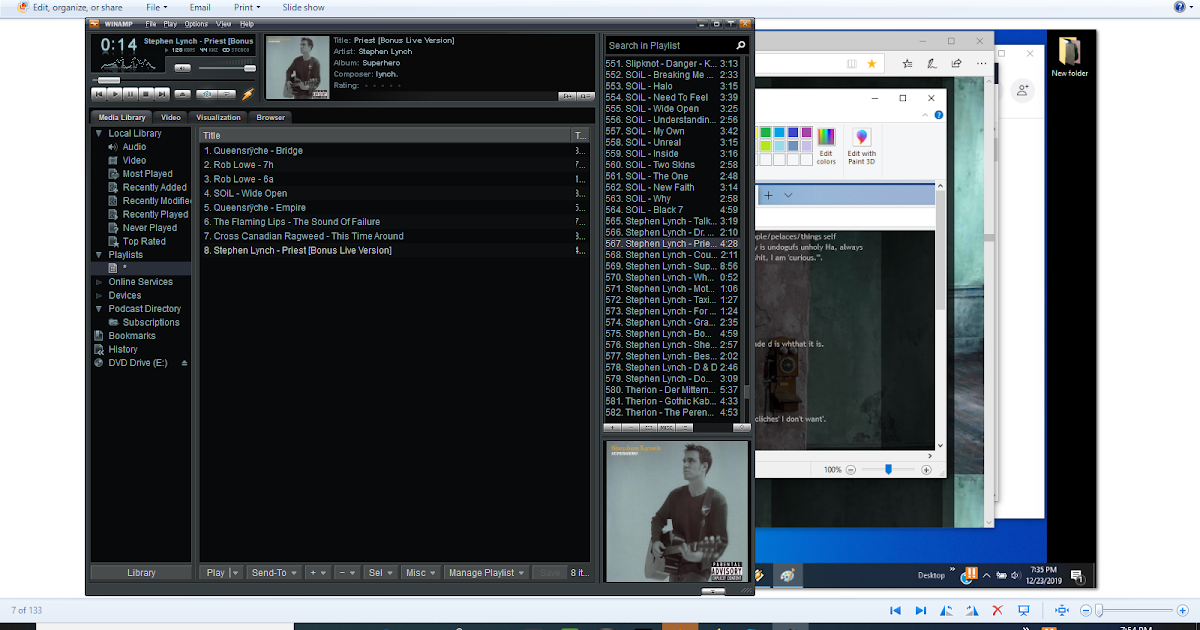Screen dimensions: 1200x630
Task: Click the Play button below the playlist
Action: coord(215,573)
